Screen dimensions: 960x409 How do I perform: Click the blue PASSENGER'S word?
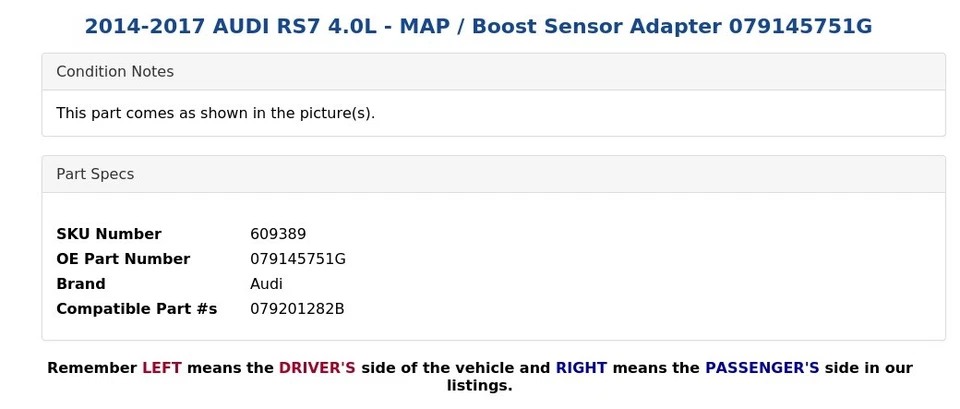(x=762, y=368)
